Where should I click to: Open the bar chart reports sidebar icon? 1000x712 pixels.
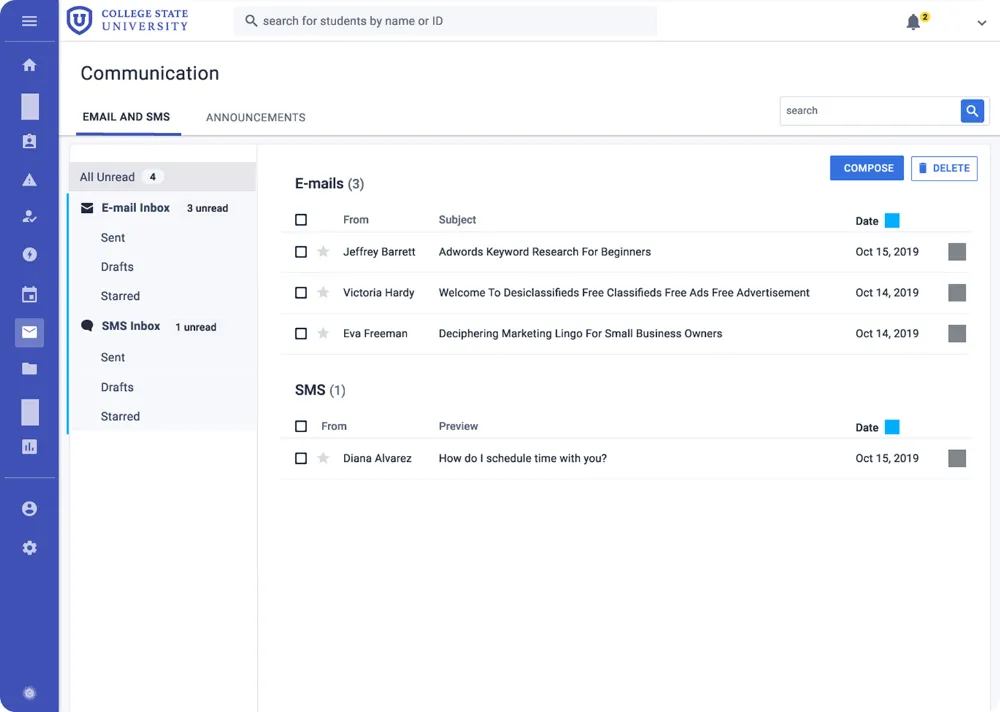click(x=29, y=447)
